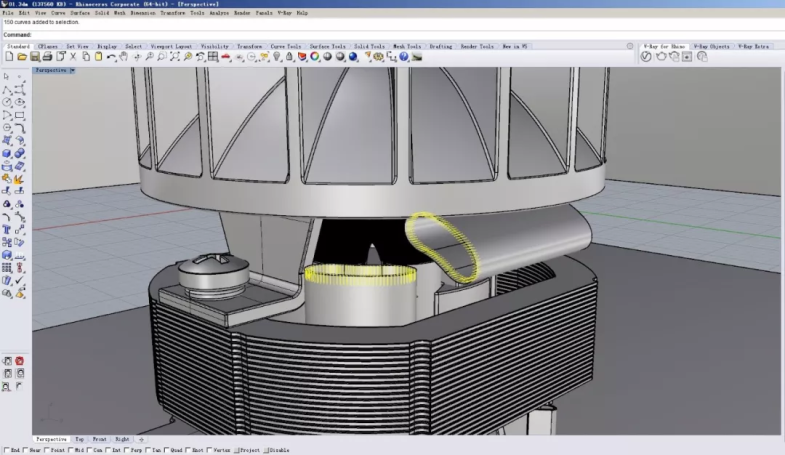Click the Print icon in Standard toolbar

click(46, 57)
